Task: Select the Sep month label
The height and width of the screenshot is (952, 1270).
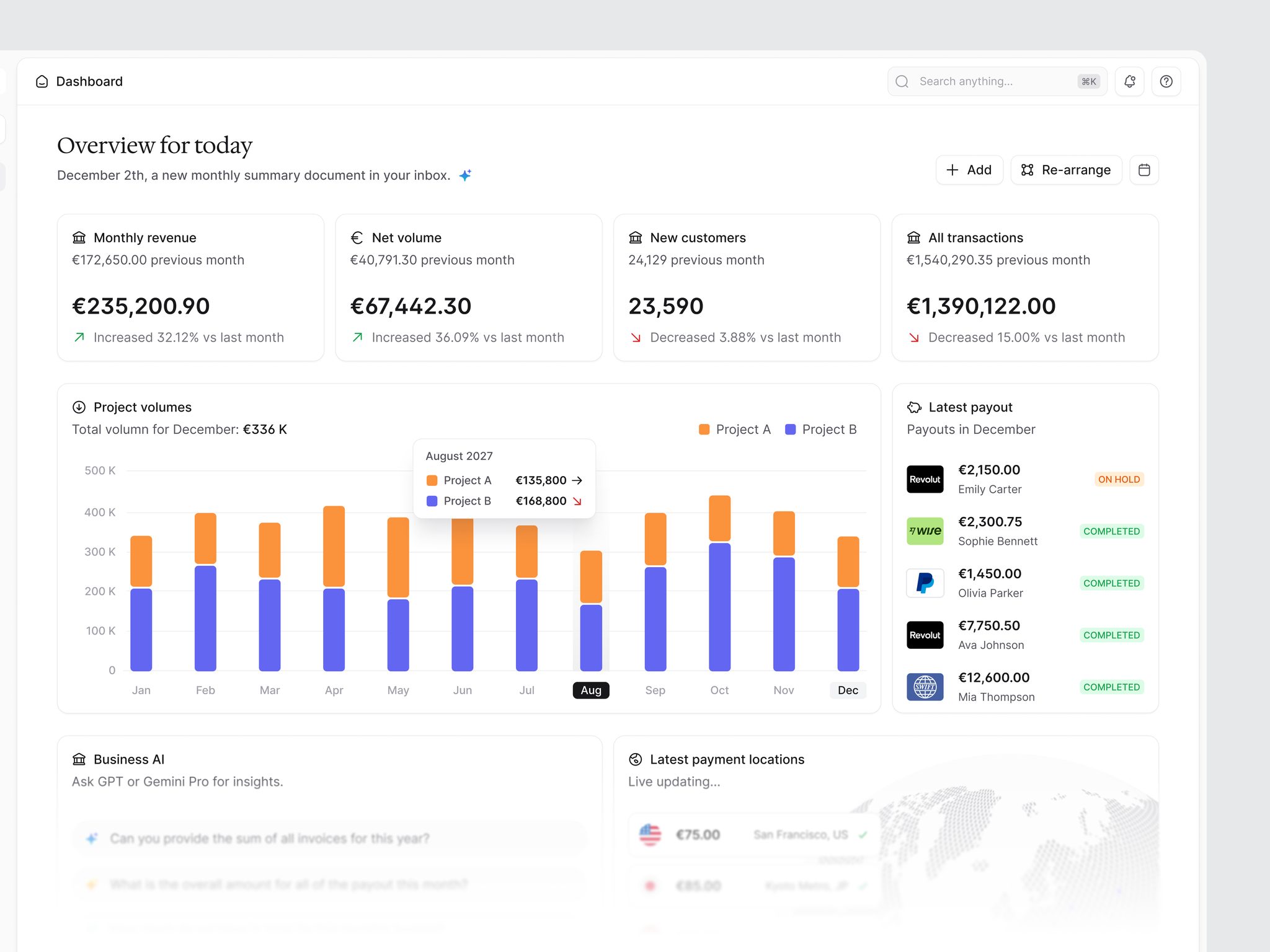Action: tap(655, 690)
